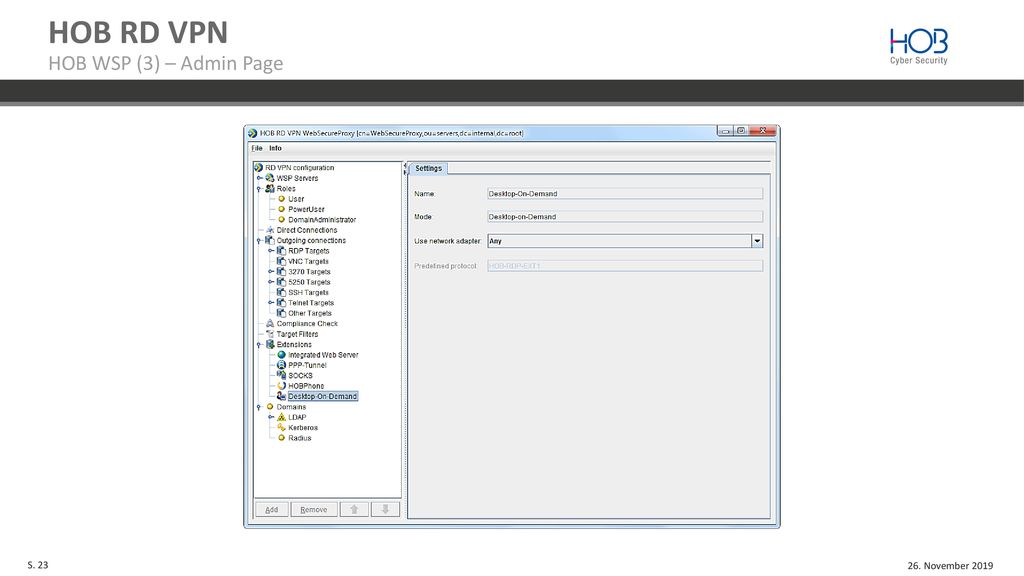The image size is (1024, 576).
Task: Select the Roles group icon
Action: pyautogui.click(x=270, y=188)
